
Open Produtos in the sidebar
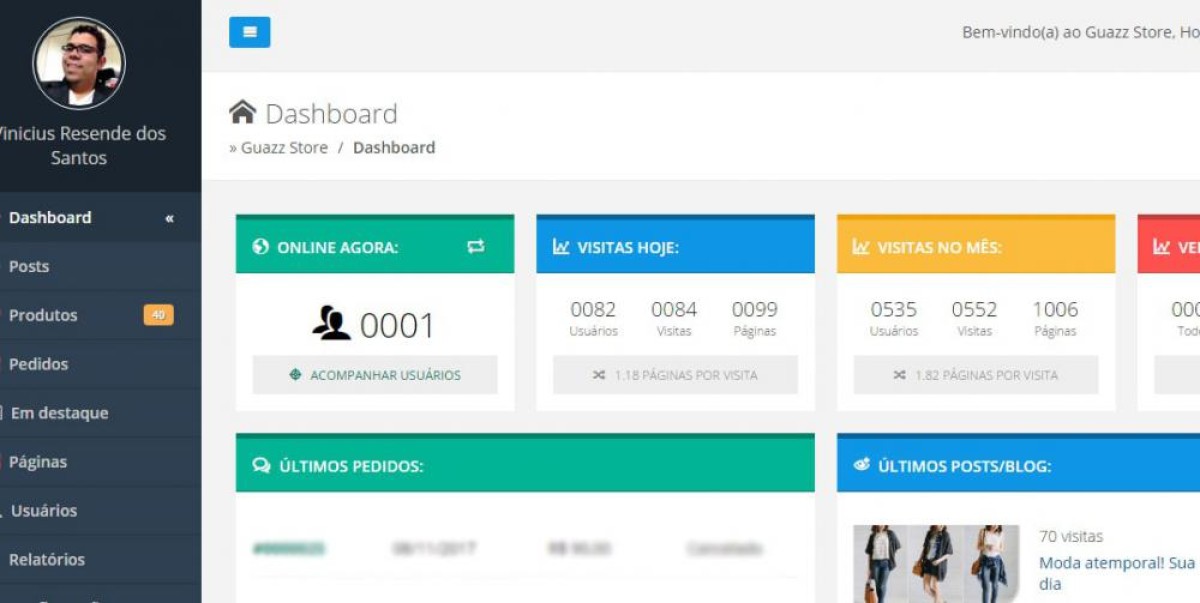click(x=43, y=315)
